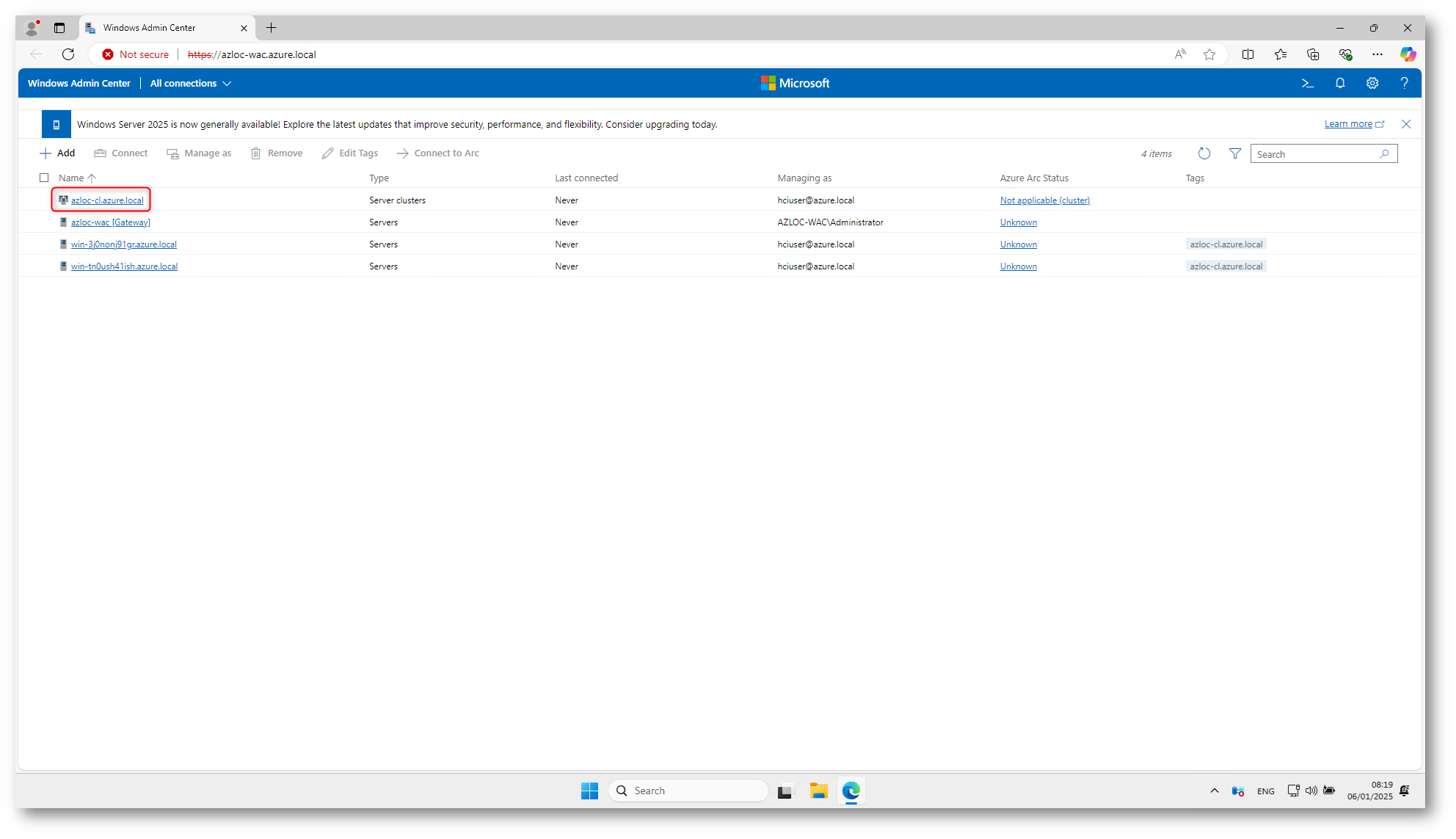This screenshot has height=839, width=1456.
Task: Click the Edit Tags toolbar button
Action: click(x=350, y=153)
